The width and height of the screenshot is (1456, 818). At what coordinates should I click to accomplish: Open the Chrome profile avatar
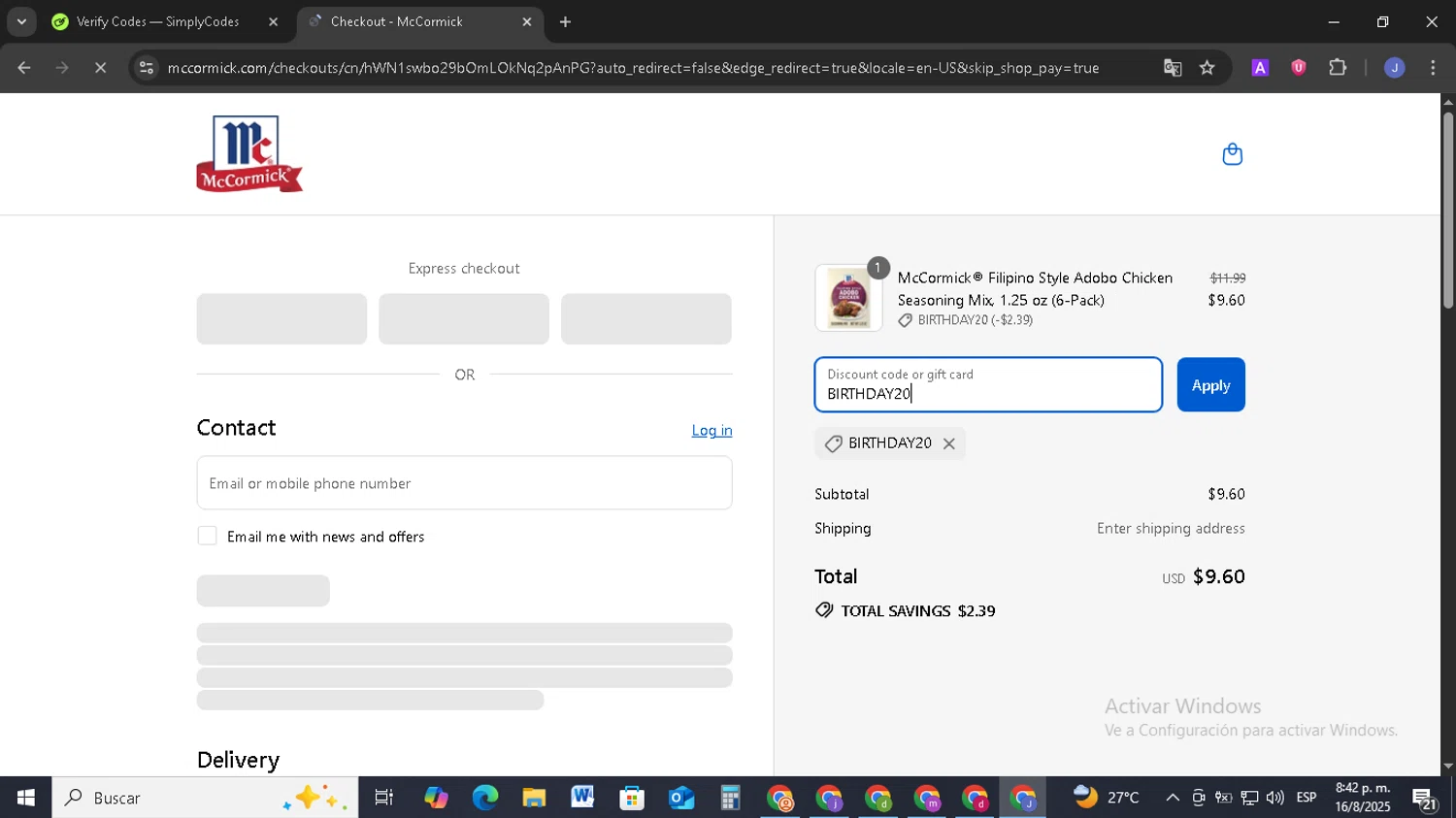pos(1394,68)
